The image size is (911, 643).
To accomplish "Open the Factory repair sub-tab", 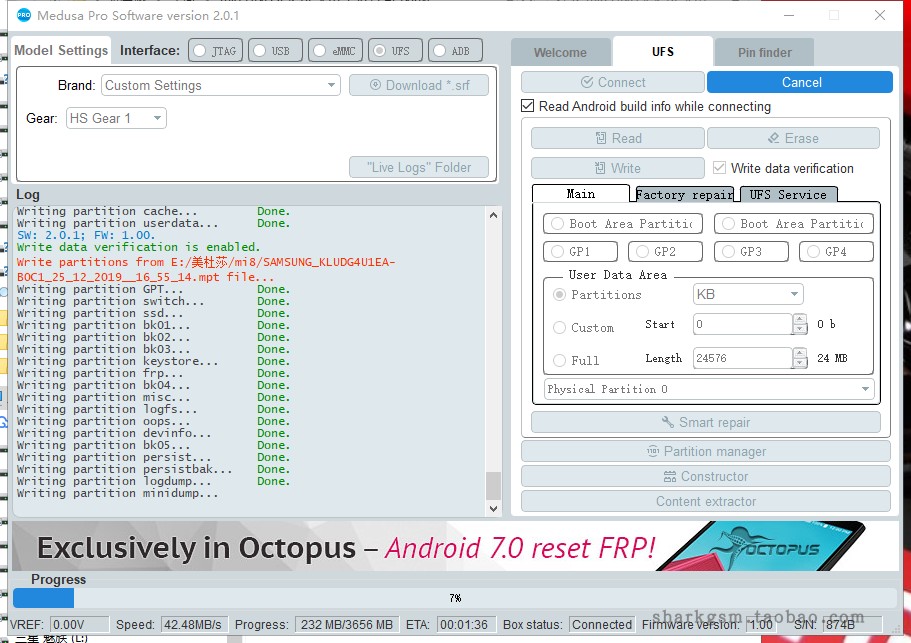I will (684, 195).
